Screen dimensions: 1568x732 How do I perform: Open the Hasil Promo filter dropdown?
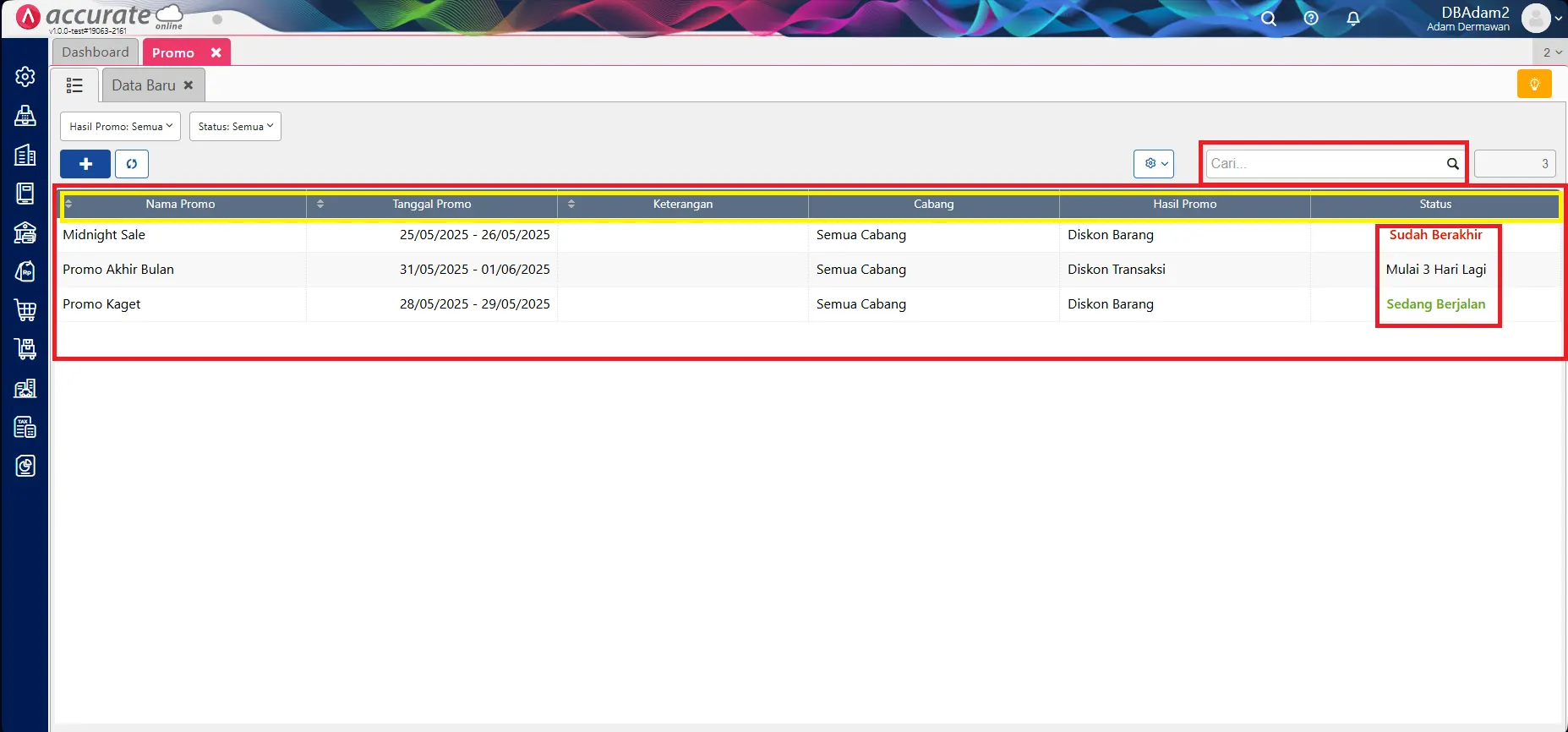tap(120, 127)
